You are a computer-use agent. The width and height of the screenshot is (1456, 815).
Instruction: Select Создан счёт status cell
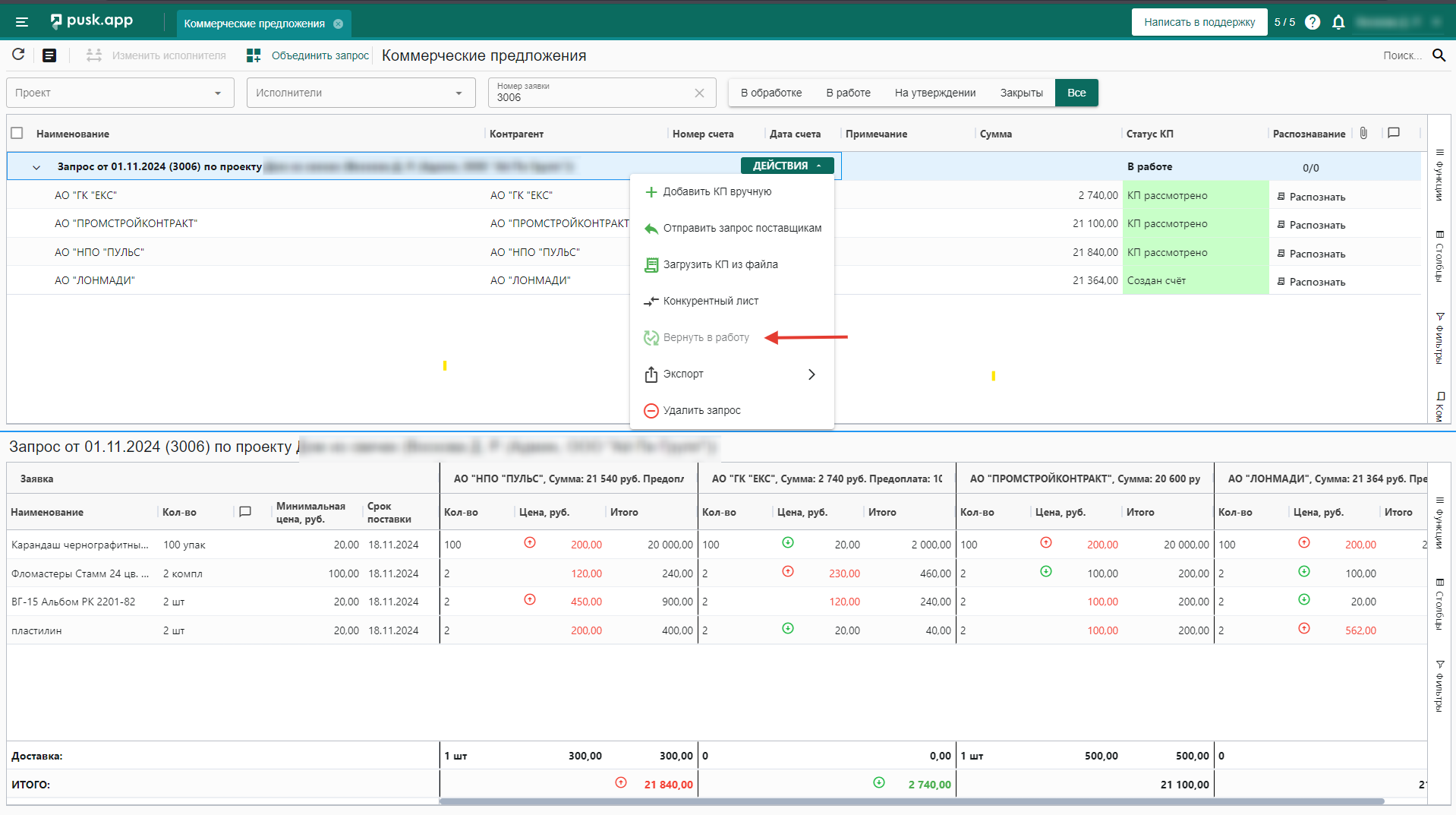click(1196, 280)
